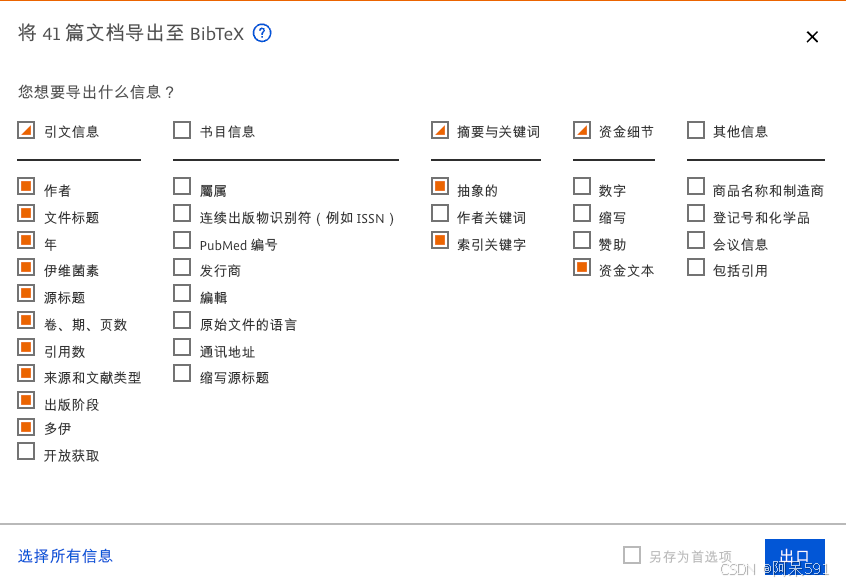The width and height of the screenshot is (846, 585).
Task: Disable the 资金文本 checkbox
Action: click(x=581, y=267)
